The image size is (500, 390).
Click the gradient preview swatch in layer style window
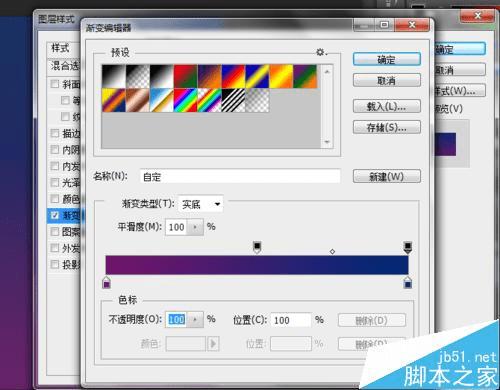click(445, 144)
